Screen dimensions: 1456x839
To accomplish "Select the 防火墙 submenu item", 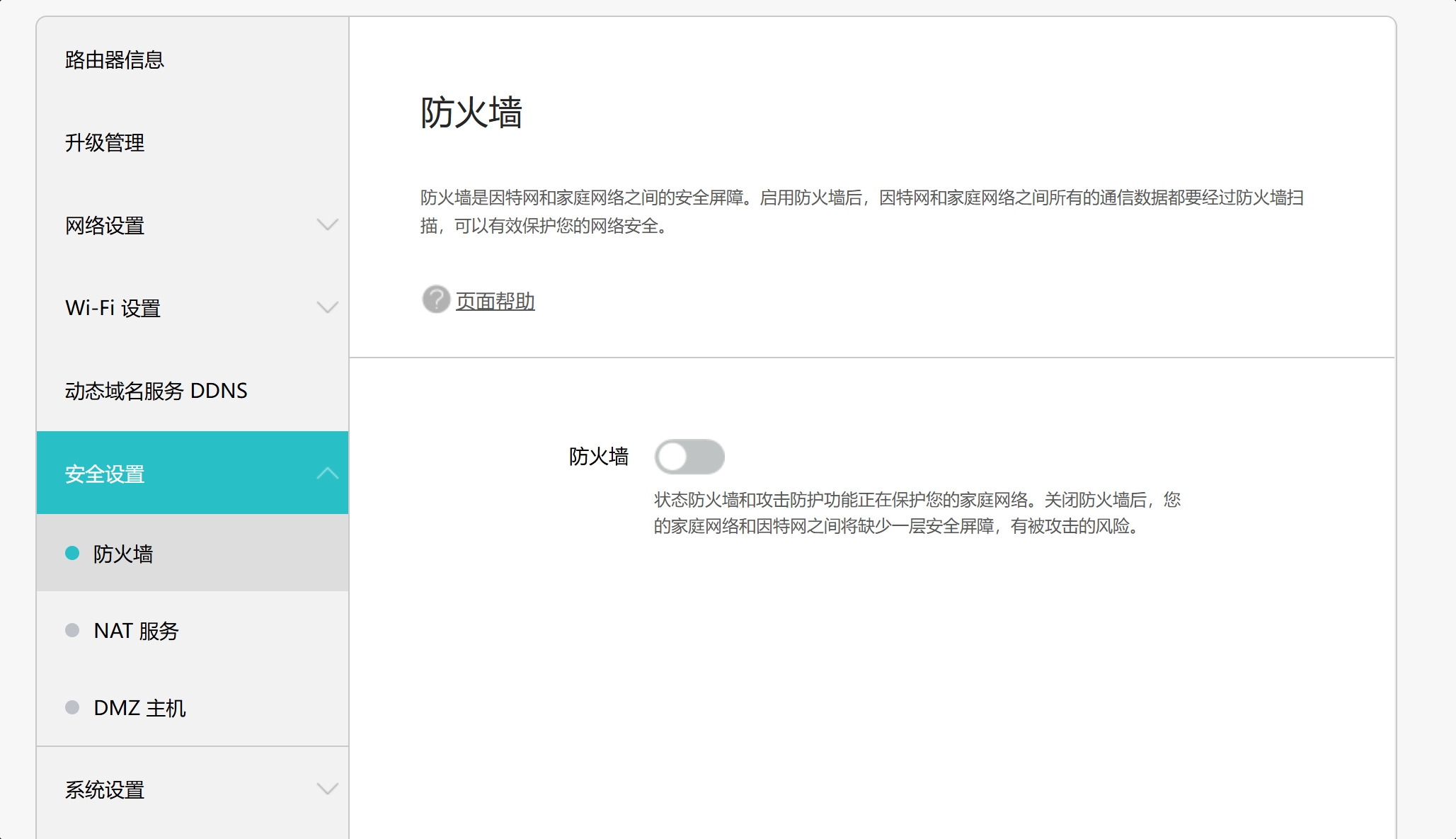I will point(123,554).
